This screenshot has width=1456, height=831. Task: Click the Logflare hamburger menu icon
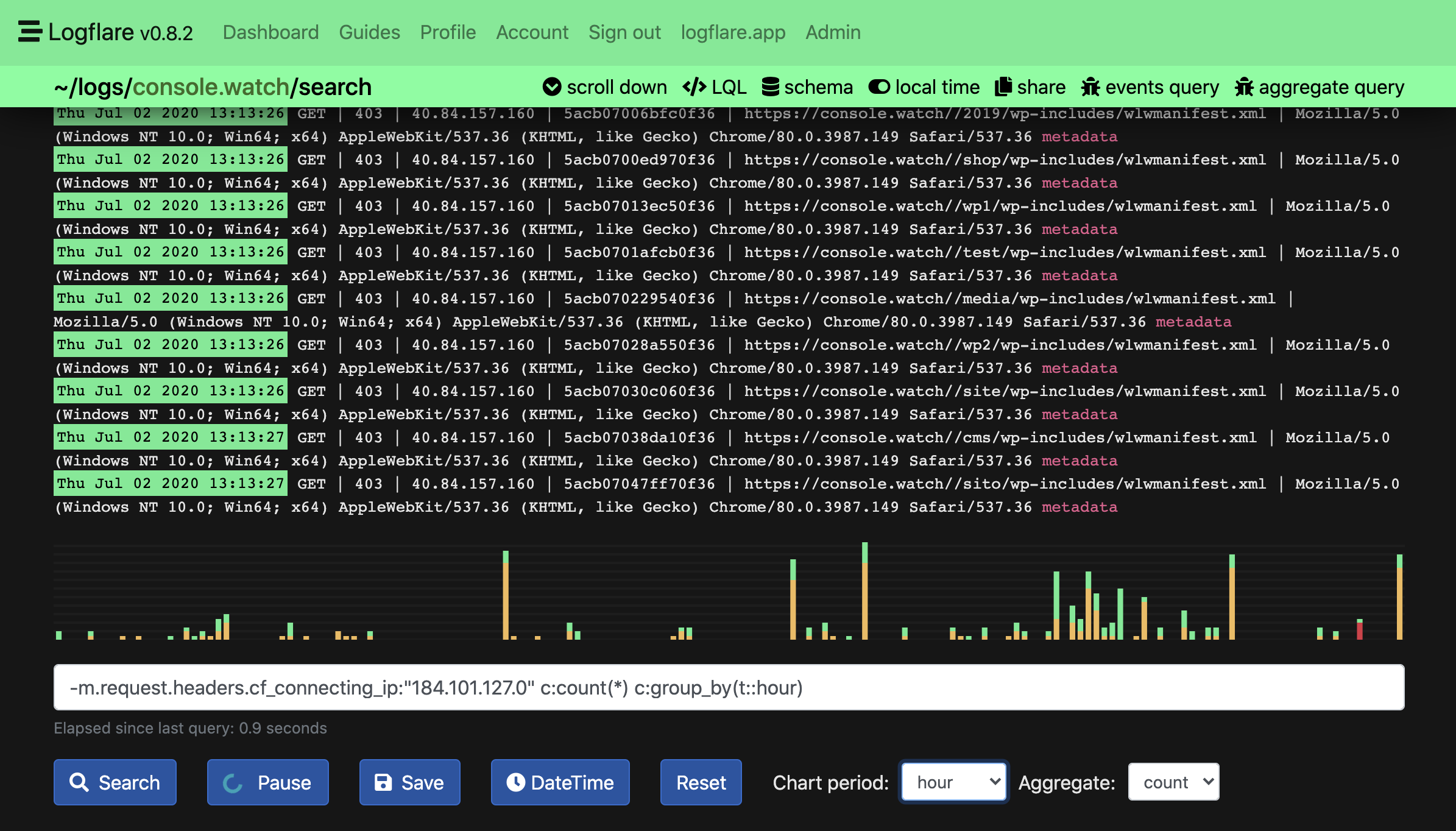coord(30,32)
